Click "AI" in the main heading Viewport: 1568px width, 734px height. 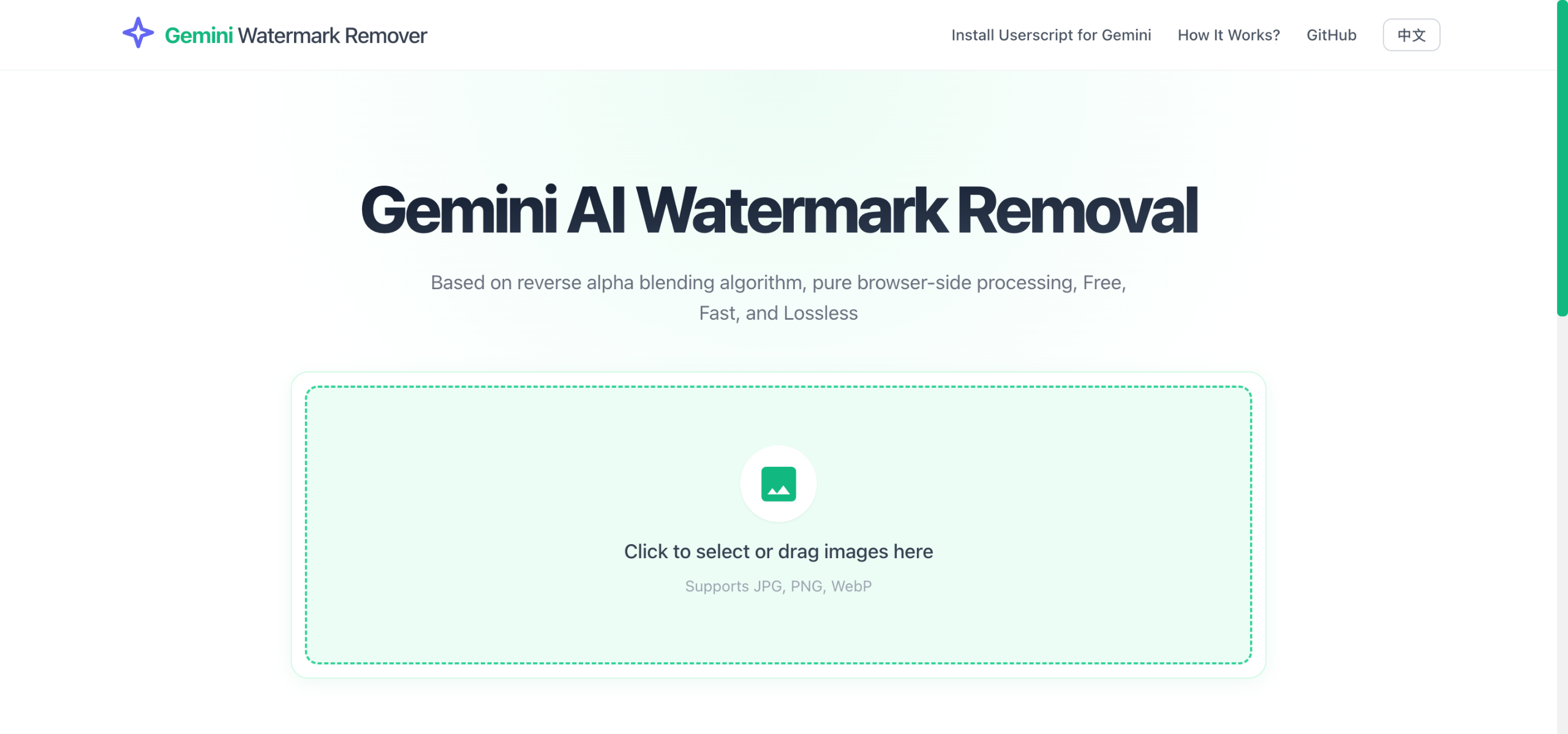tap(596, 210)
